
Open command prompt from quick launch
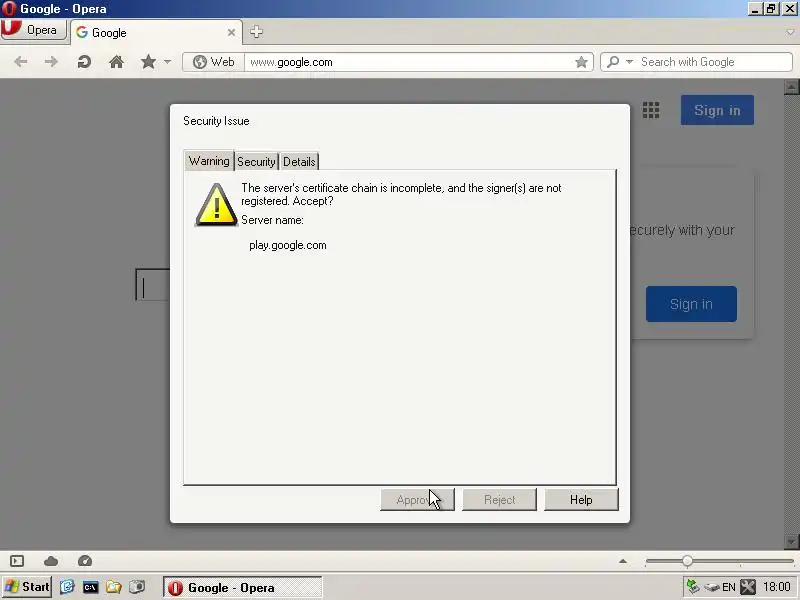pyautogui.click(x=90, y=587)
